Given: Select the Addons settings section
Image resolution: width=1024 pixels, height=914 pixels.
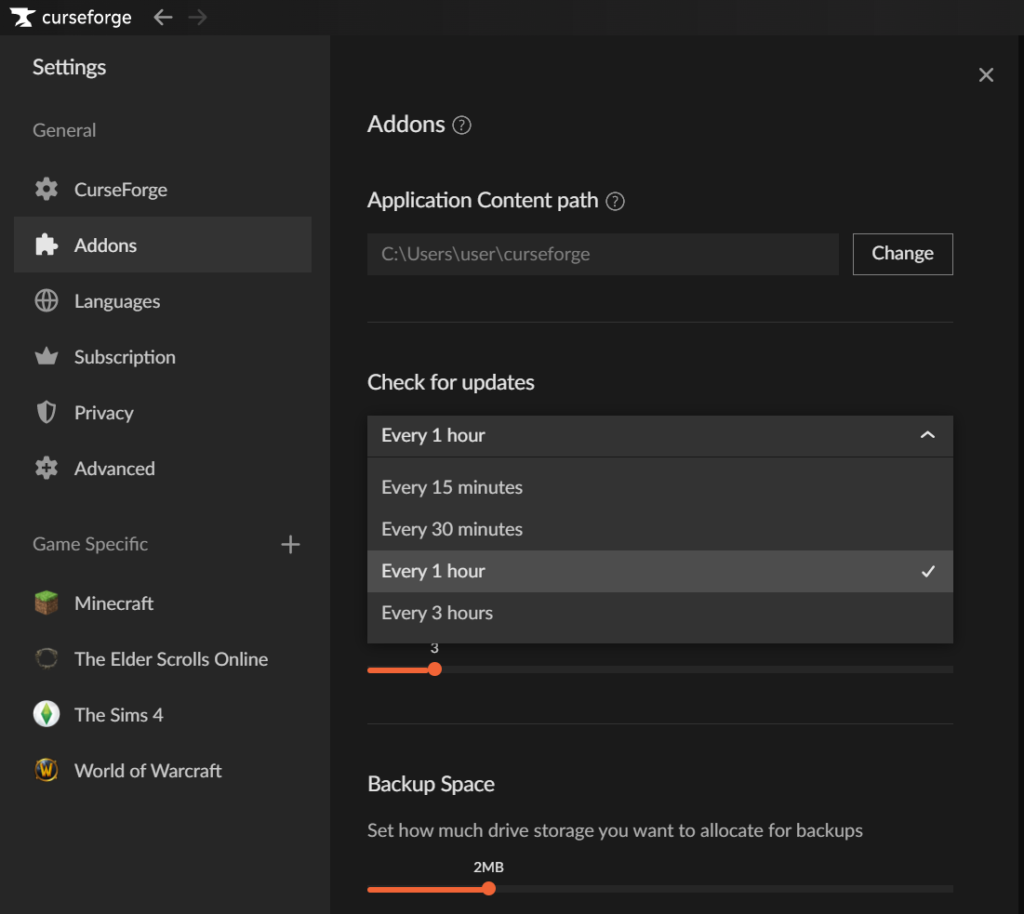Looking at the screenshot, I should click(163, 245).
